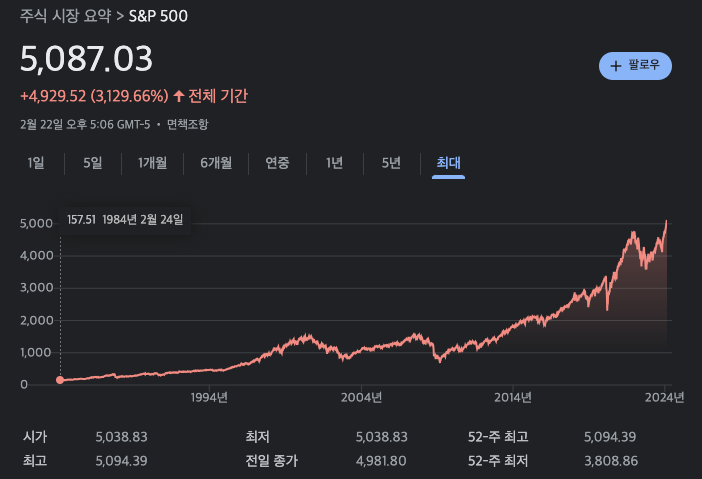Image resolution: width=702 pixels, height=479 pixels.
Task: Click the 팔로우 follow button
Action: point(635,66)
